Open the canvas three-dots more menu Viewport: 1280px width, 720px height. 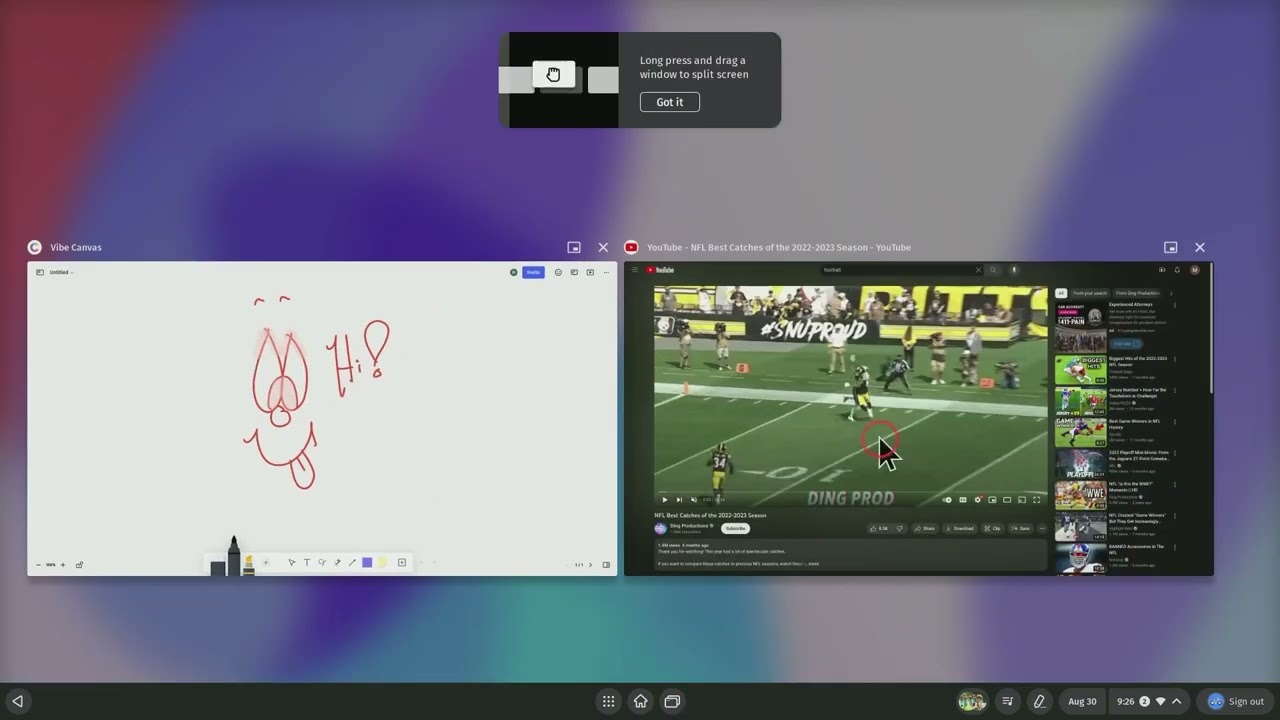605,272
